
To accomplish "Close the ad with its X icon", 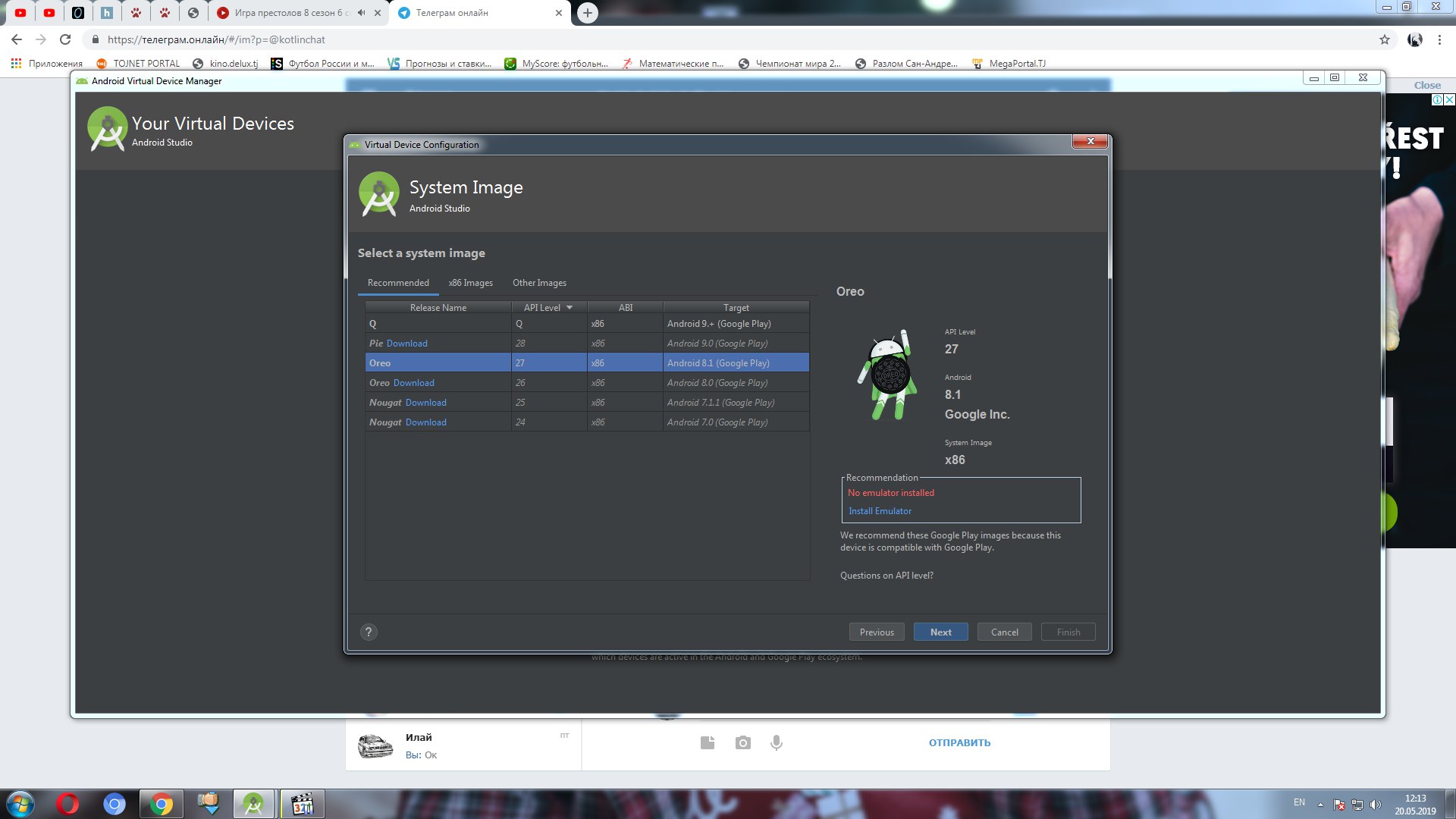I will pos(1449,99).
